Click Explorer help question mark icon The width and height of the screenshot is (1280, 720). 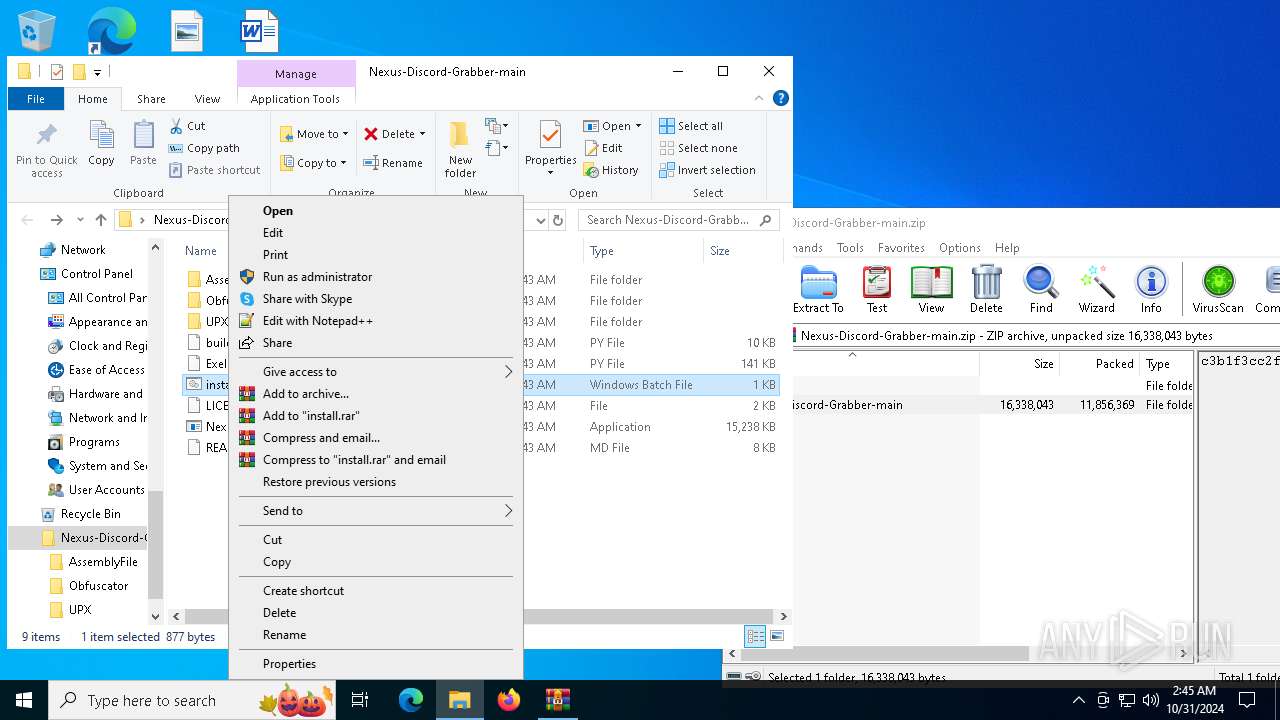coord(781,98)
